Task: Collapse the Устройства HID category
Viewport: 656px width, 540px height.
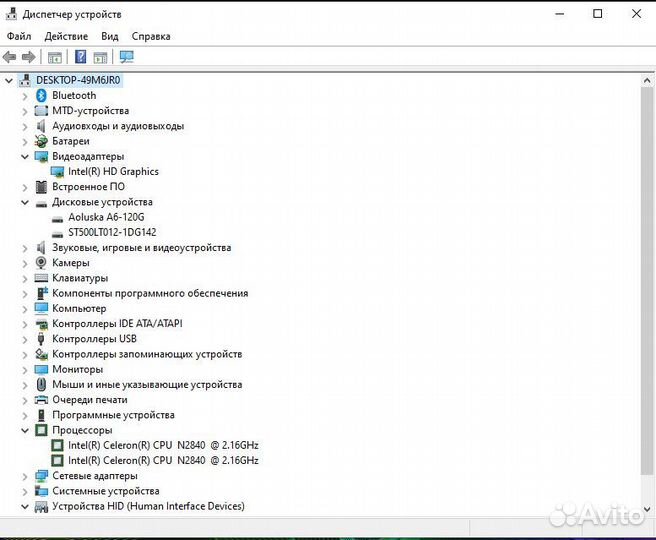Action: coord(25,507)
